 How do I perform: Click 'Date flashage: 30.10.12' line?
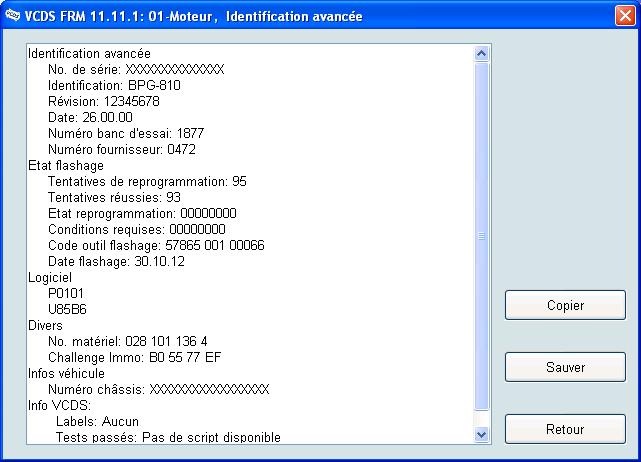[116, 261]
